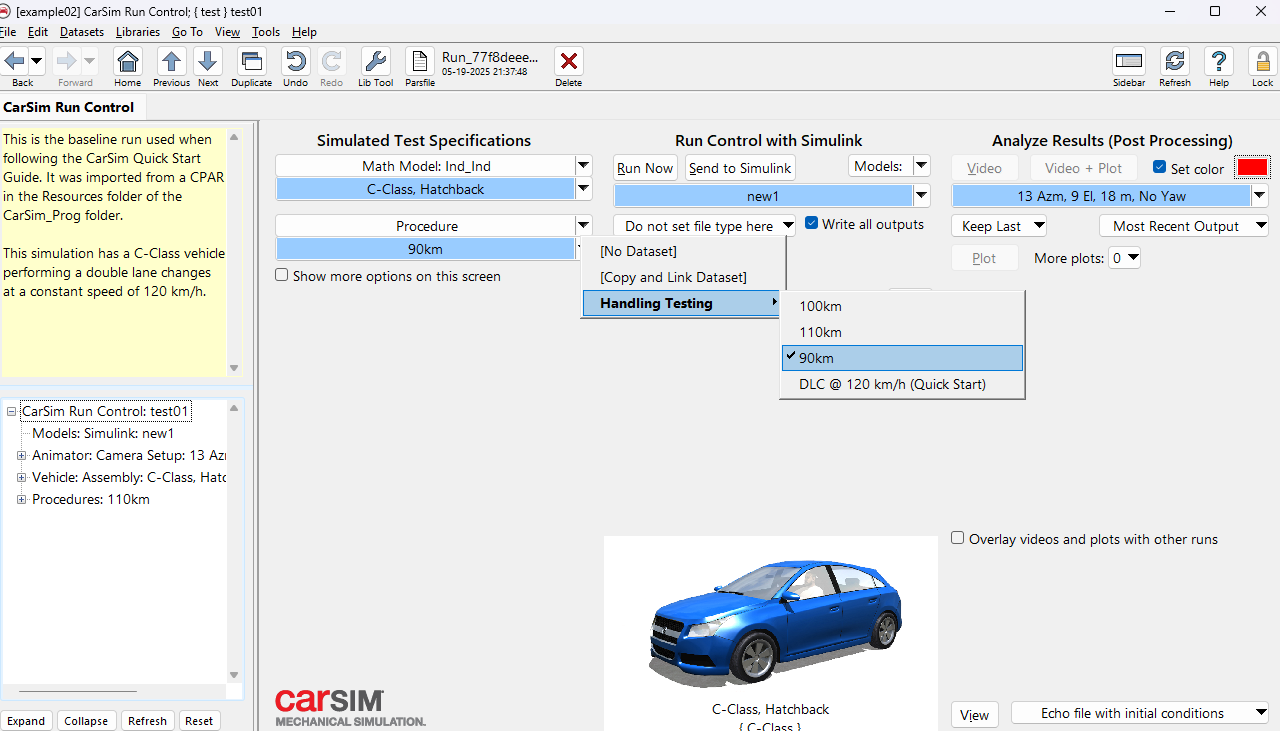Toggle the Sidebar icon
The width and height of the screenshot is (1280, 731).
coord(1129,60)
